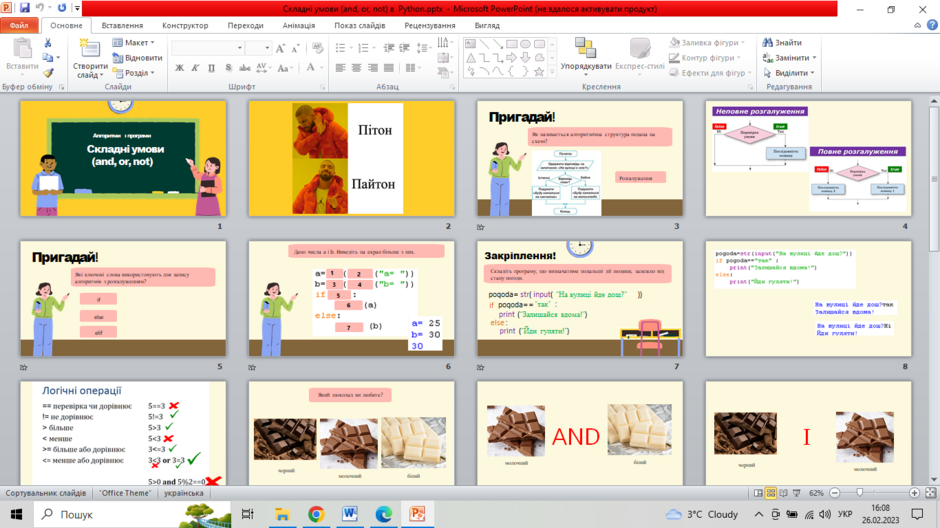The image size is (940, 528).
Task: Click the Word icon in the taskbar
Action: click(350, 514)
